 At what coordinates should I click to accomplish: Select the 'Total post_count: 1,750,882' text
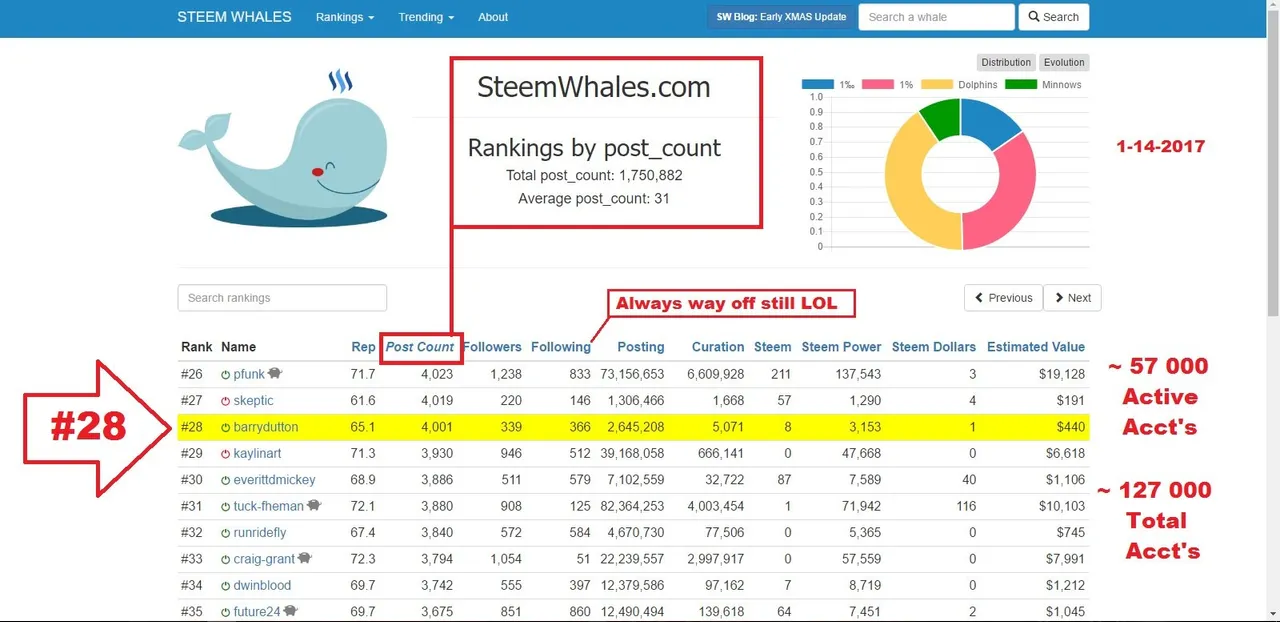594,176
